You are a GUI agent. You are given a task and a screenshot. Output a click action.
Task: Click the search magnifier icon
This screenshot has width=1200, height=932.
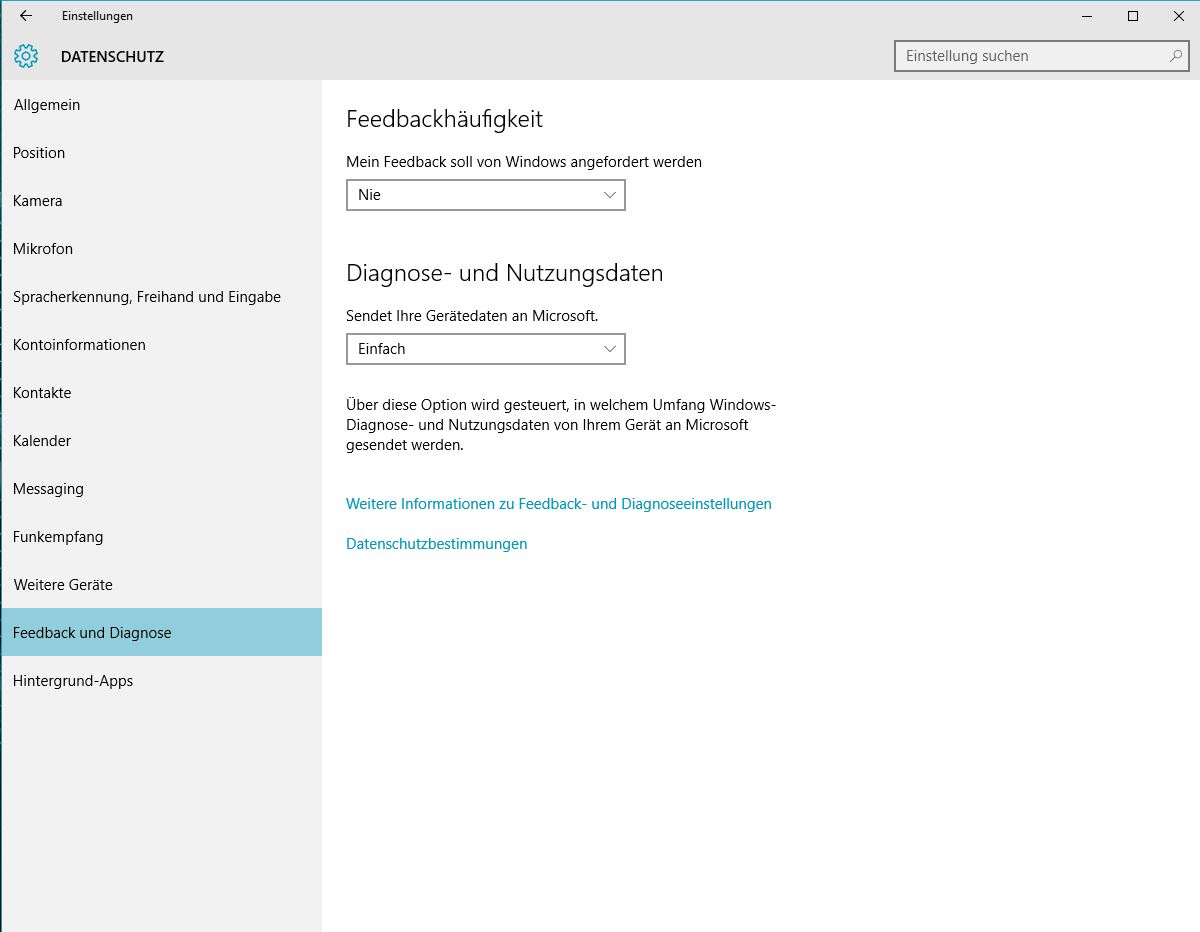tap(1176, 56)
